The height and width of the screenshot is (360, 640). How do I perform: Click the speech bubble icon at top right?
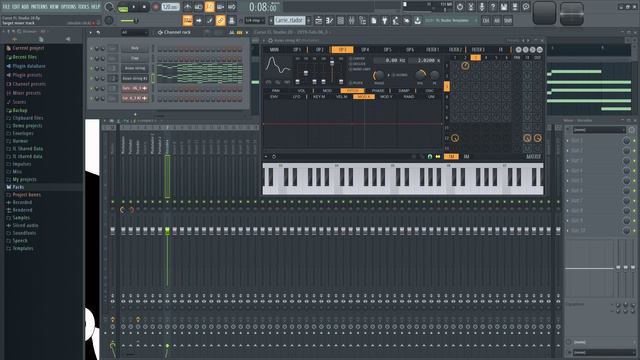point(526,7)
